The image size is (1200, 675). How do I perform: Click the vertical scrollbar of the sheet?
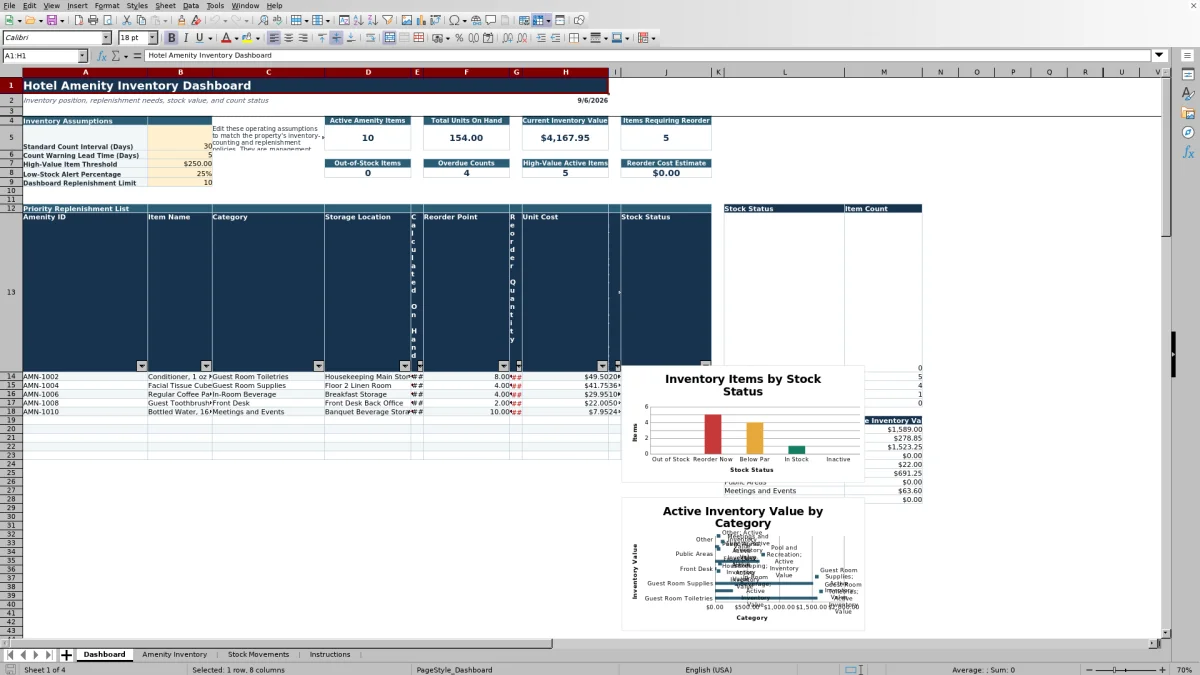point(1166,352)
